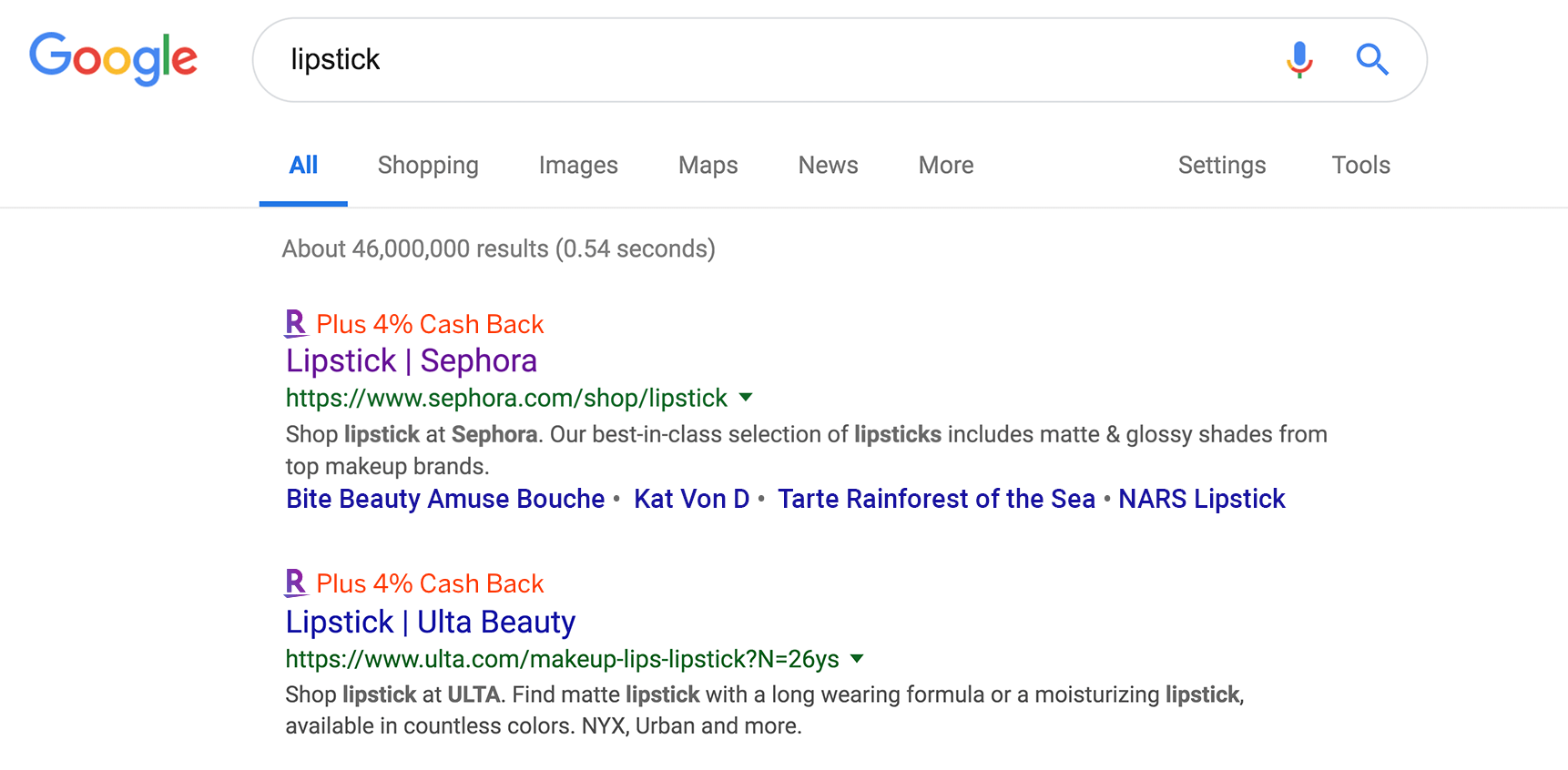The image size is (1568, 770).
Task: Click the Ulta result description text
Action: tap(765, 710)
